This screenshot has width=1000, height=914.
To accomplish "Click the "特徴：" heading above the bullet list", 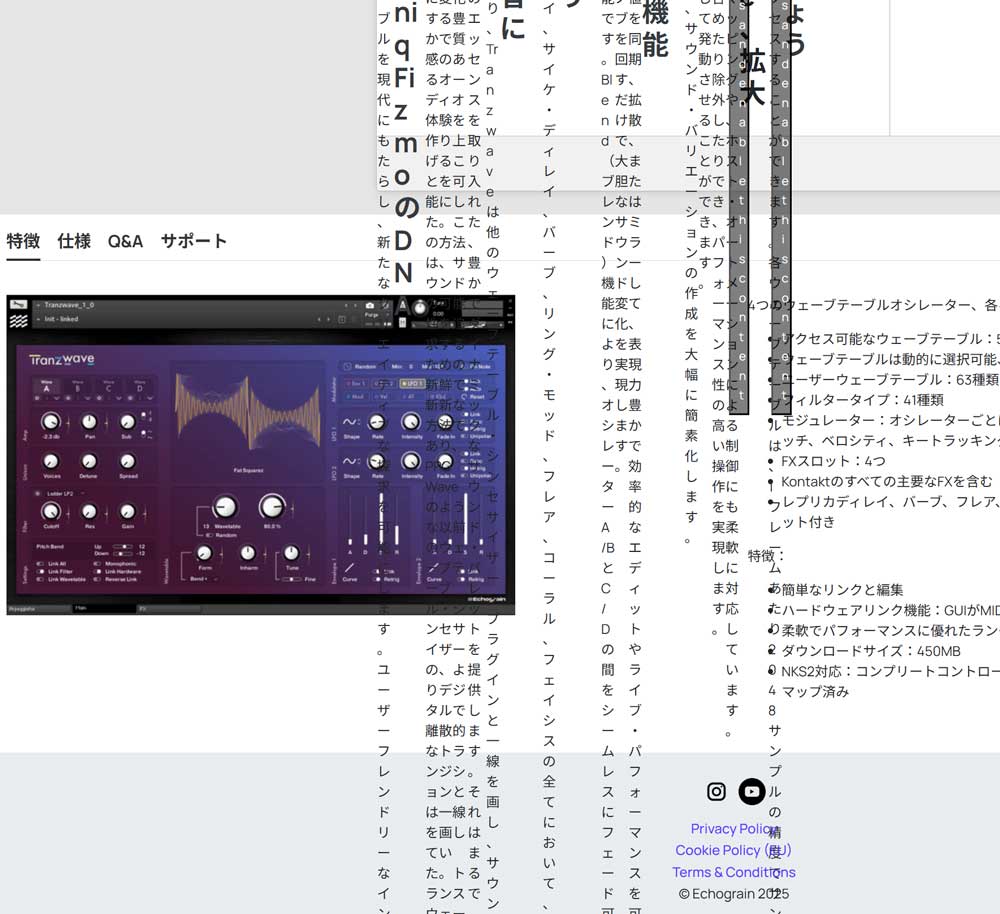I will tap(767, 556).
